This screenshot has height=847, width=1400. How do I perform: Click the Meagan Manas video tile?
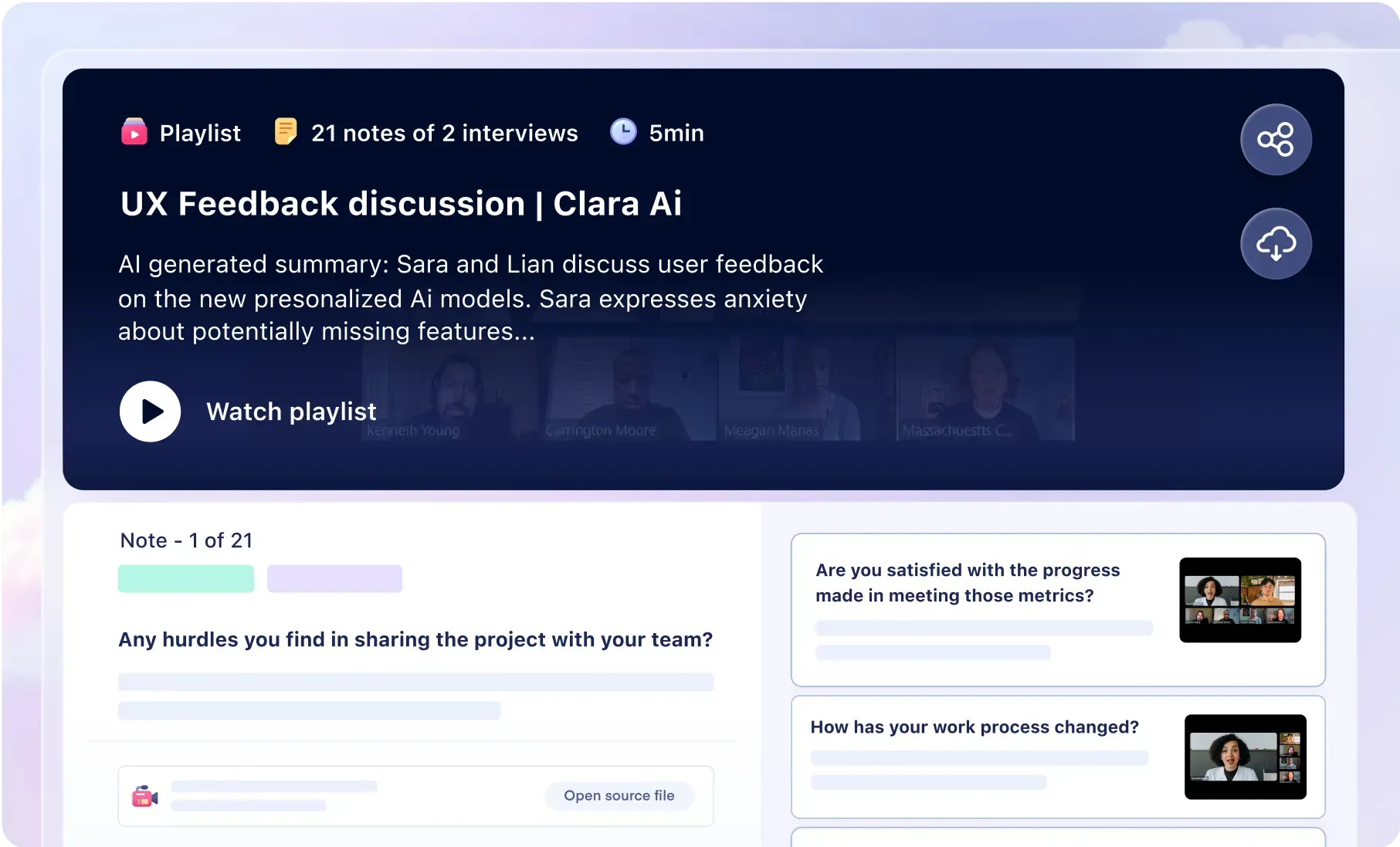(806, 389)
